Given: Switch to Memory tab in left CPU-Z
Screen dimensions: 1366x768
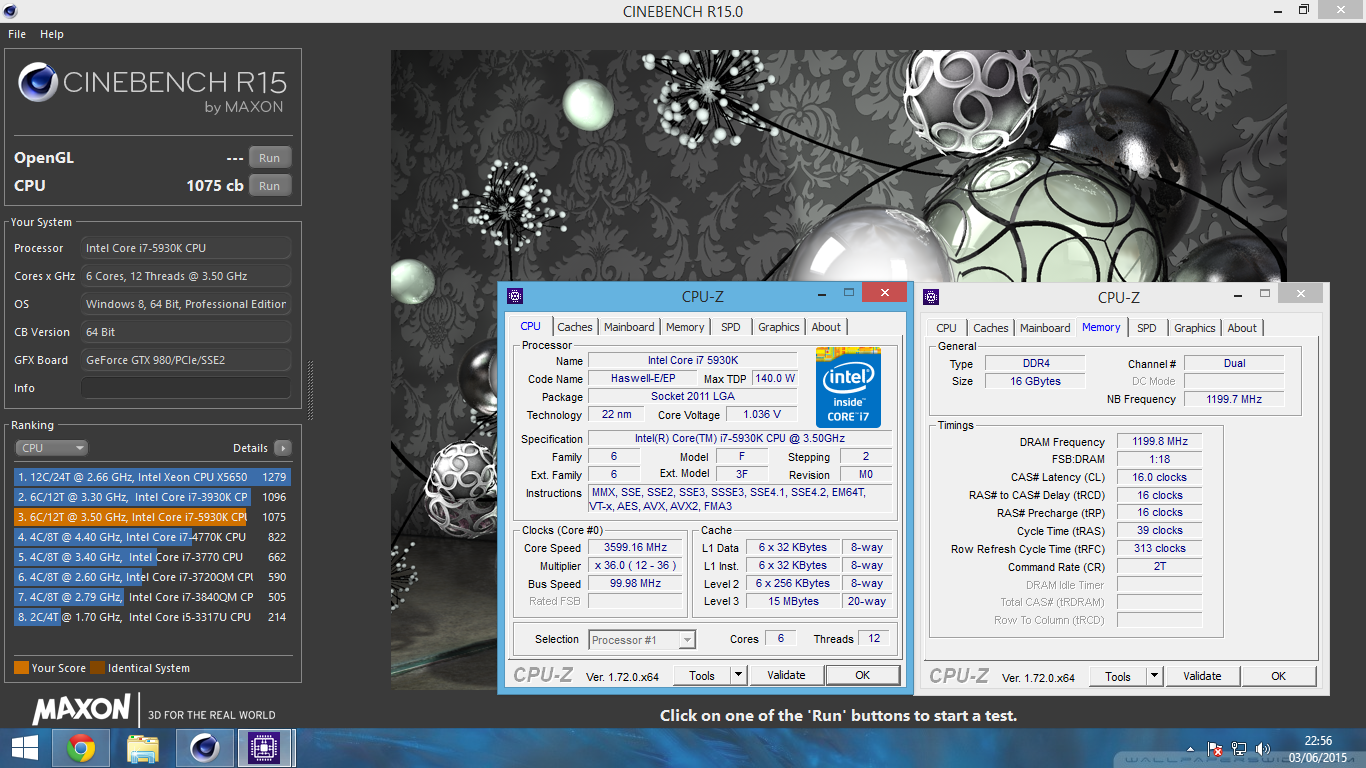Looking at the screenshot, I should tap(685, 327).
